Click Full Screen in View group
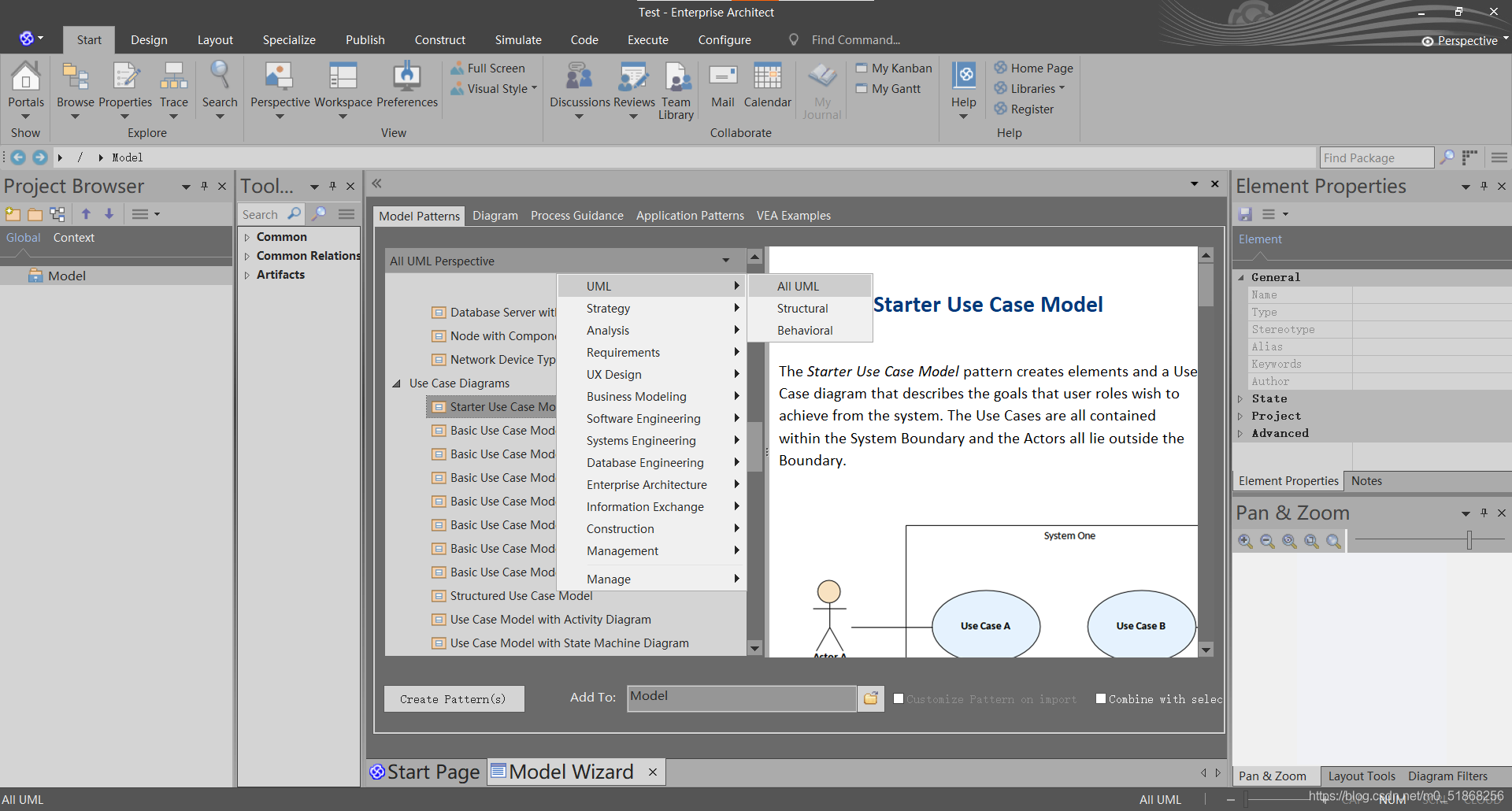This screenshot has height=811, width=1512. pos(487,69)
